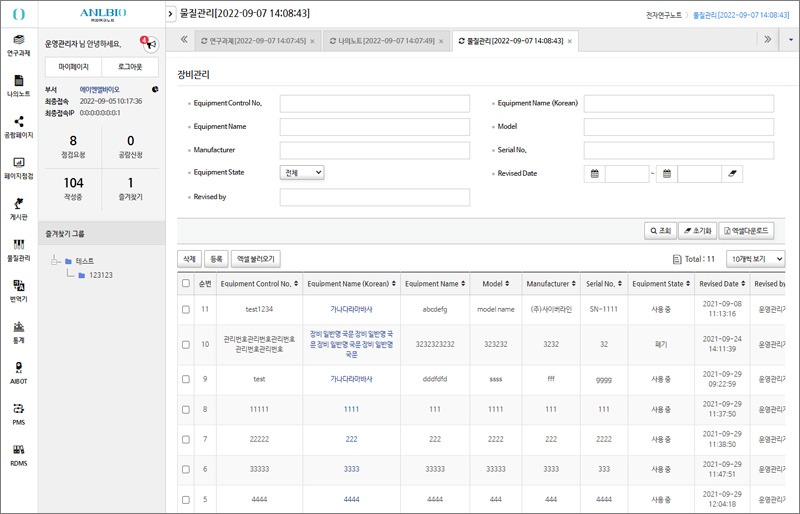Check the checkbox for row 11

tap(186, 310)
